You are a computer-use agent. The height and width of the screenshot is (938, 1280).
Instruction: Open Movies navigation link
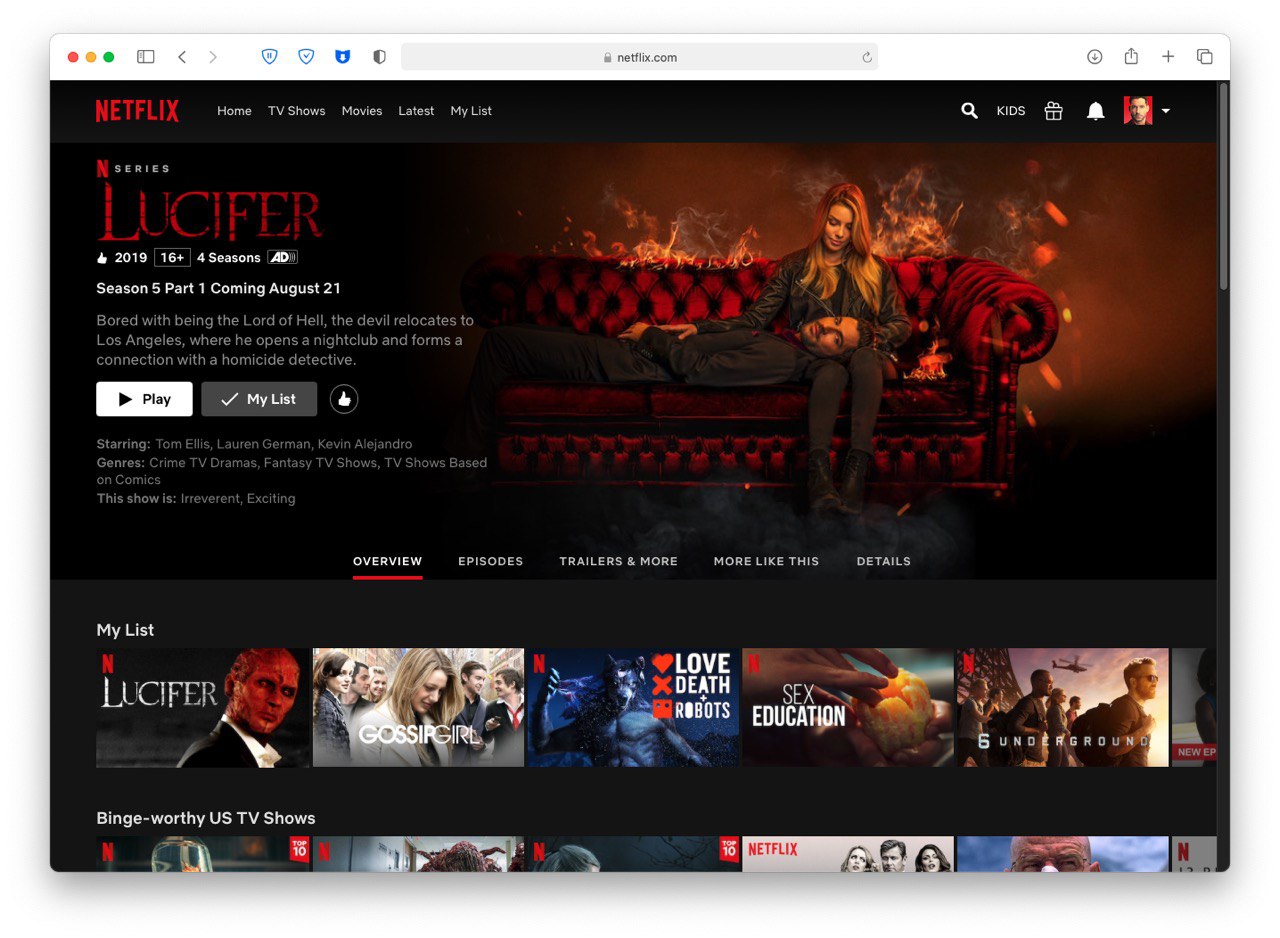coord(362,111)
